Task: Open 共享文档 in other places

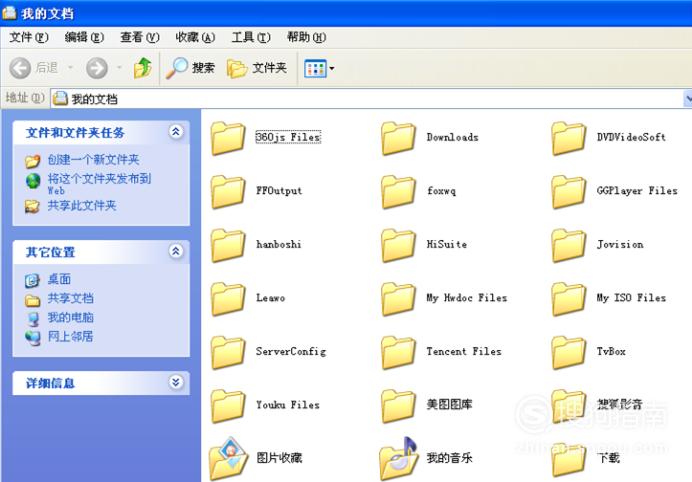Action: [x=70, y=298]
